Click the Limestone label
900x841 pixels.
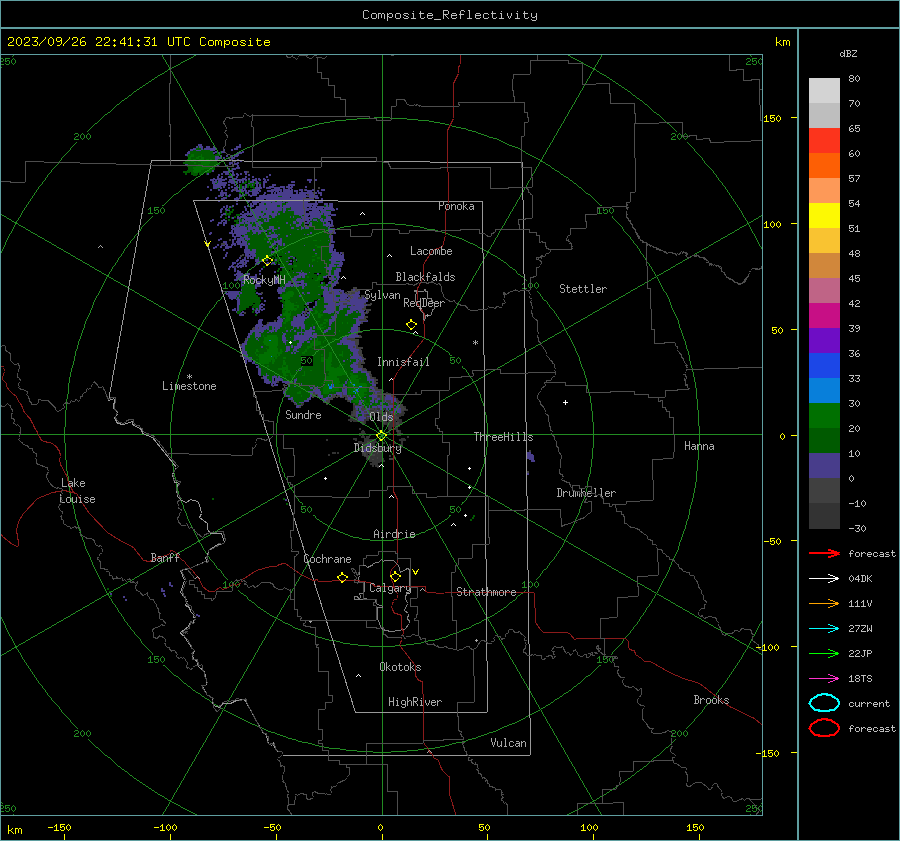click(189, 386)
